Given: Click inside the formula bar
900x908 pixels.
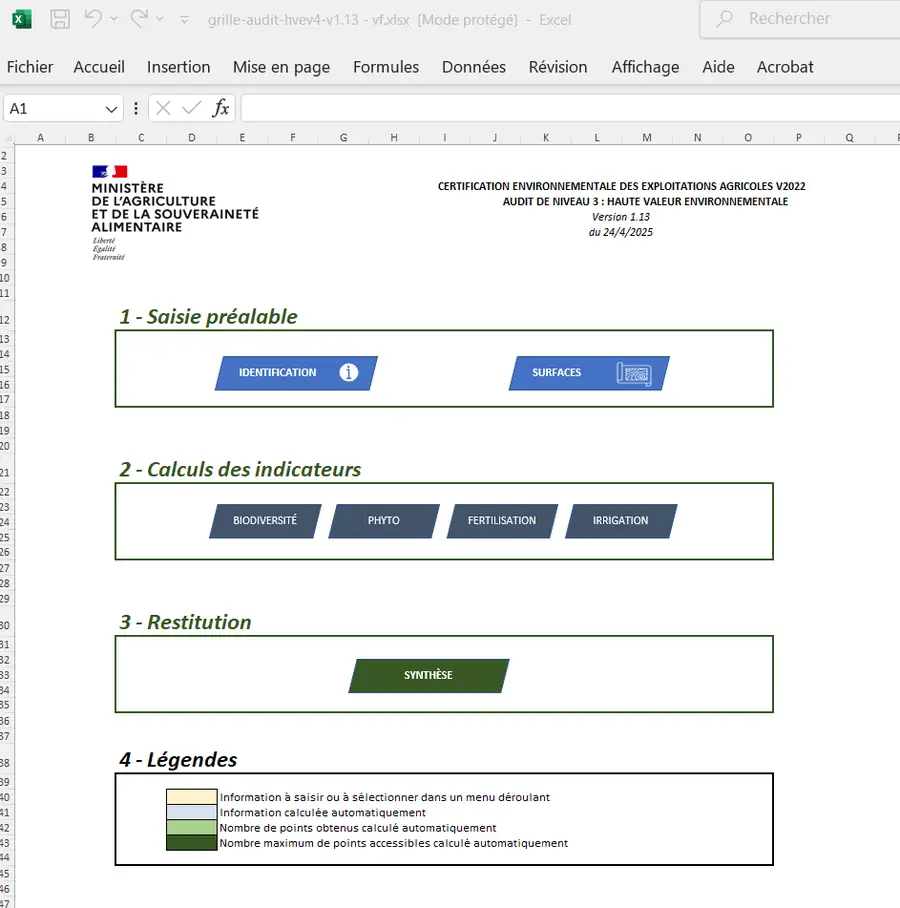Looking at the screenshot, I should tap(570, 108).
